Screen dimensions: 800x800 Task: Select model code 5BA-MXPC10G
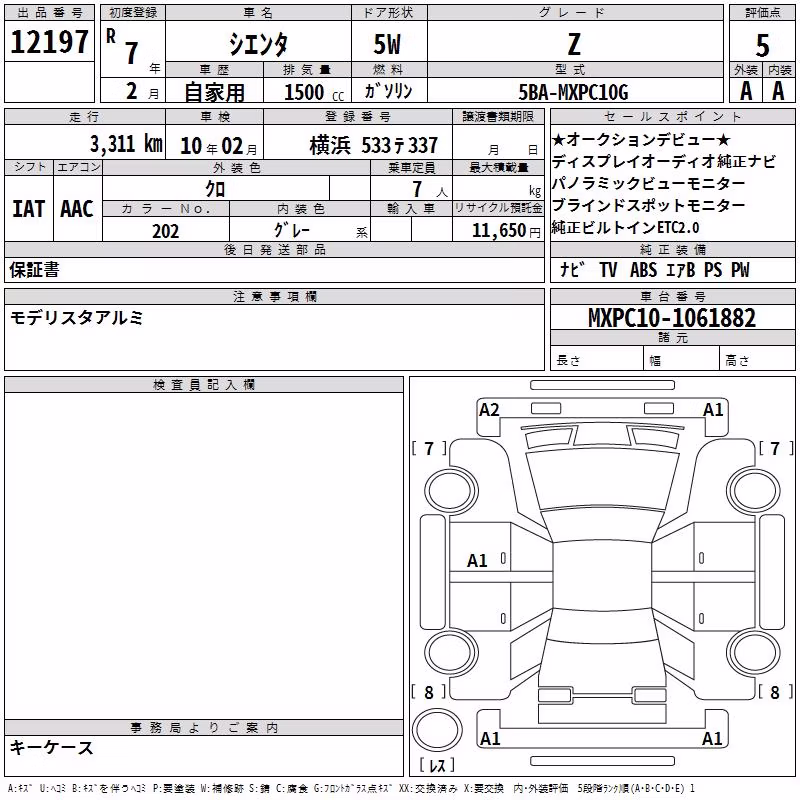click(x=573, y=92)
